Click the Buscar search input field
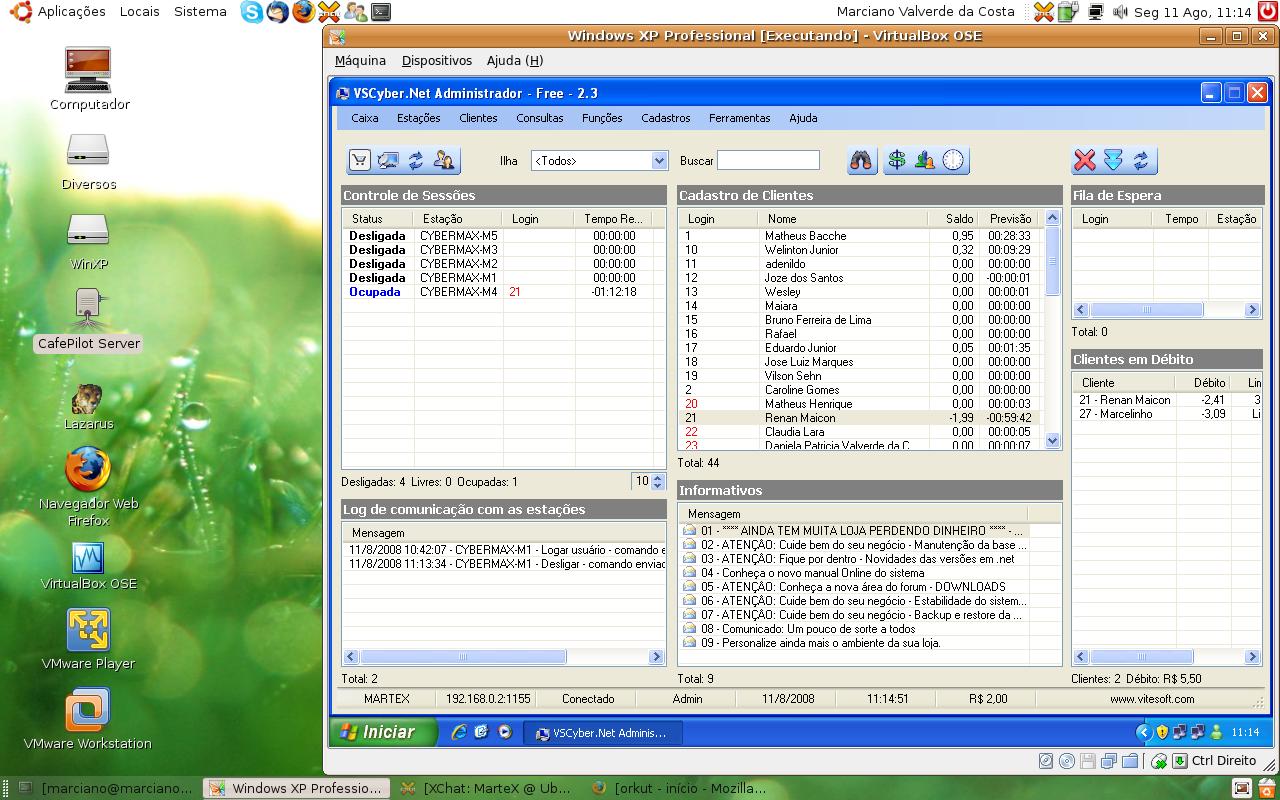This screenshot has height=800, width=1280. tap(768, 160)
